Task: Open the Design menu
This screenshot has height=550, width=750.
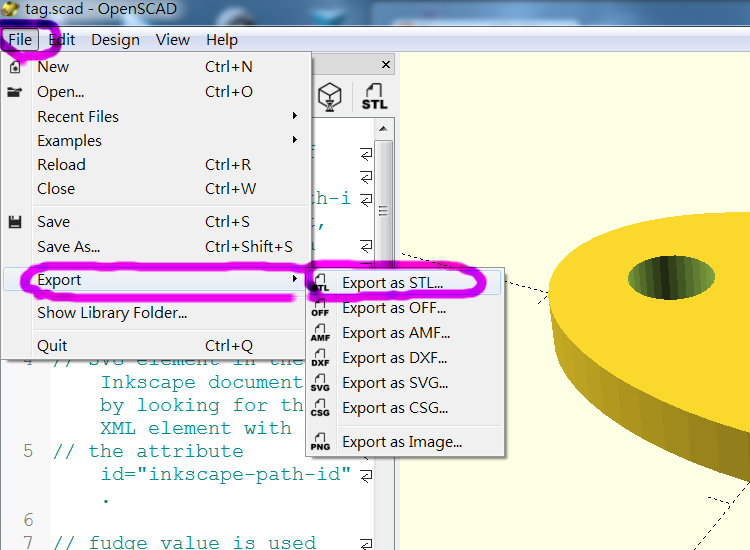Action: (x=115, y=40)
